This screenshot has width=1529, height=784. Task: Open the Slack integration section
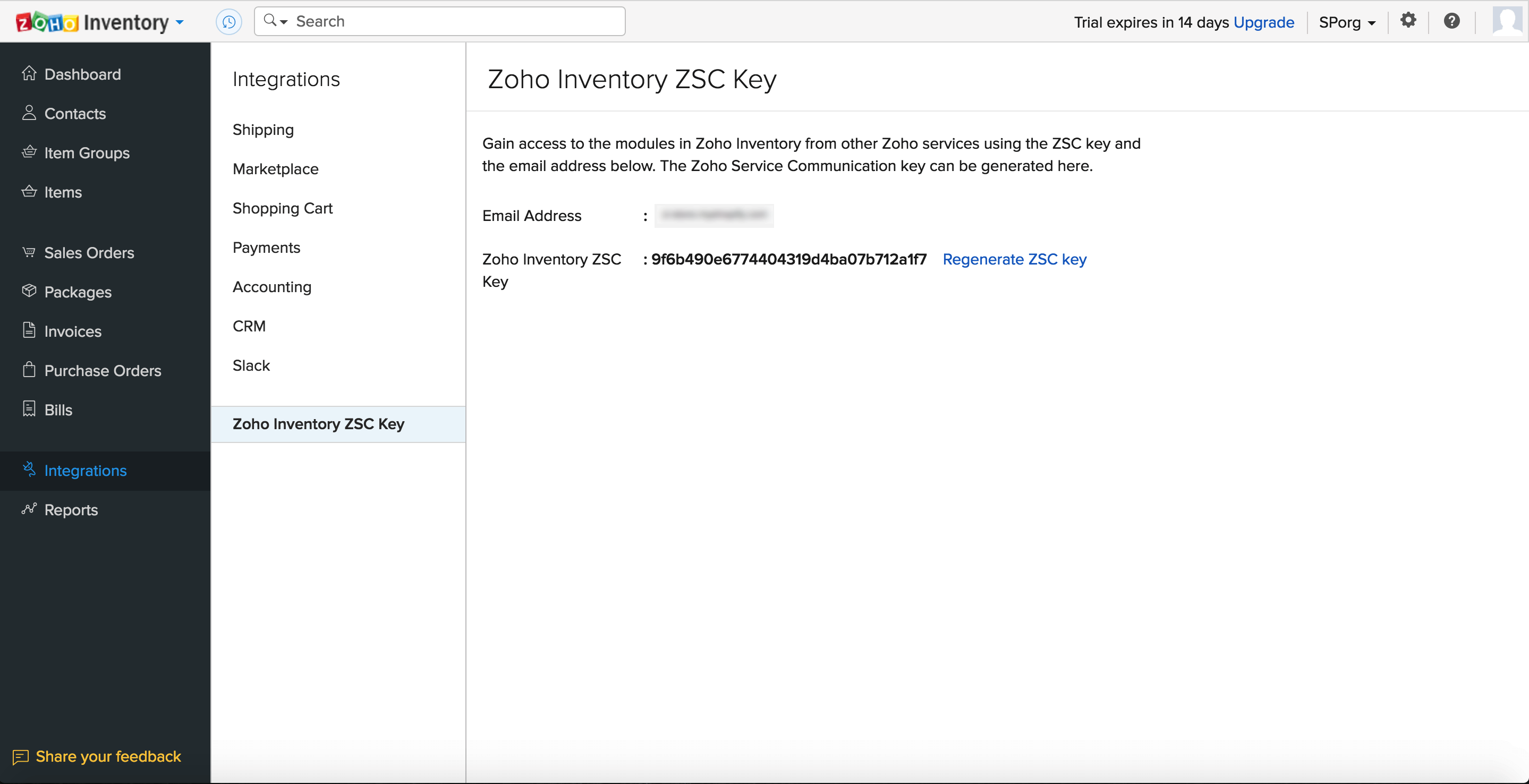[250, 365]
